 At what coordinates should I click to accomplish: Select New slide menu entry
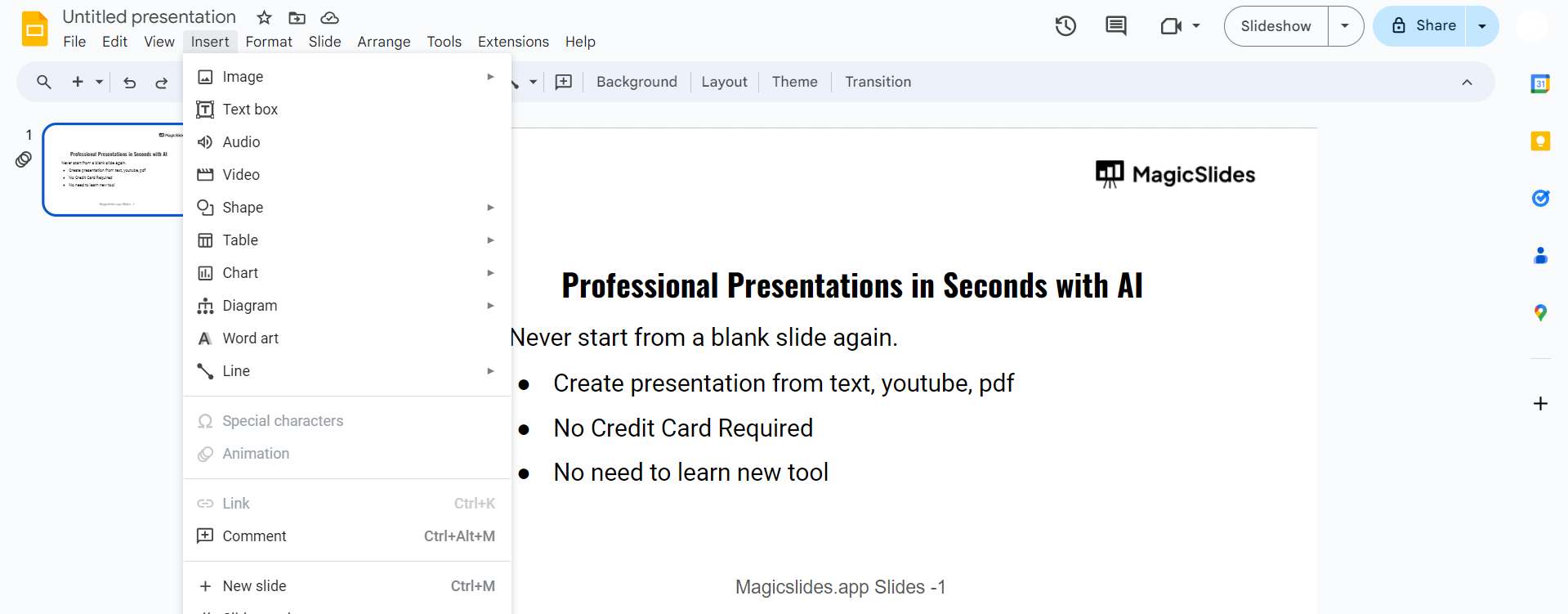347,586
